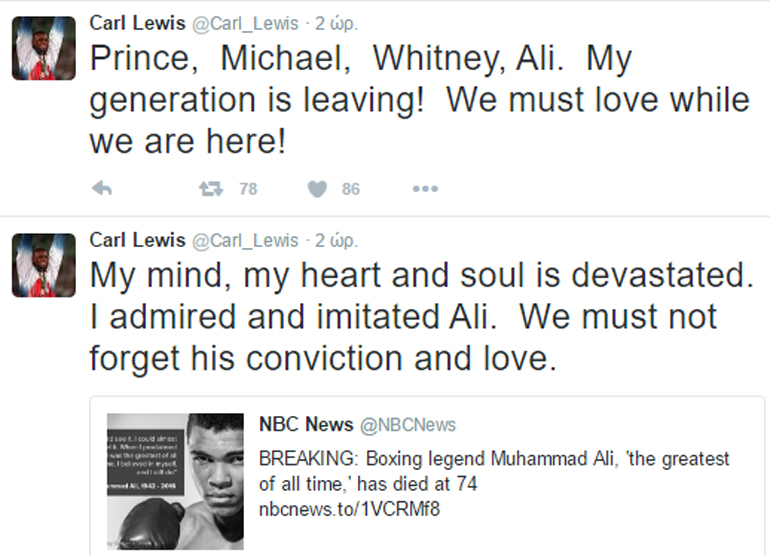The height and width of the screenshot is (556, 770).
Task: Open Carl Lewis profile name in the top tweet
Action: pos(137,23)
